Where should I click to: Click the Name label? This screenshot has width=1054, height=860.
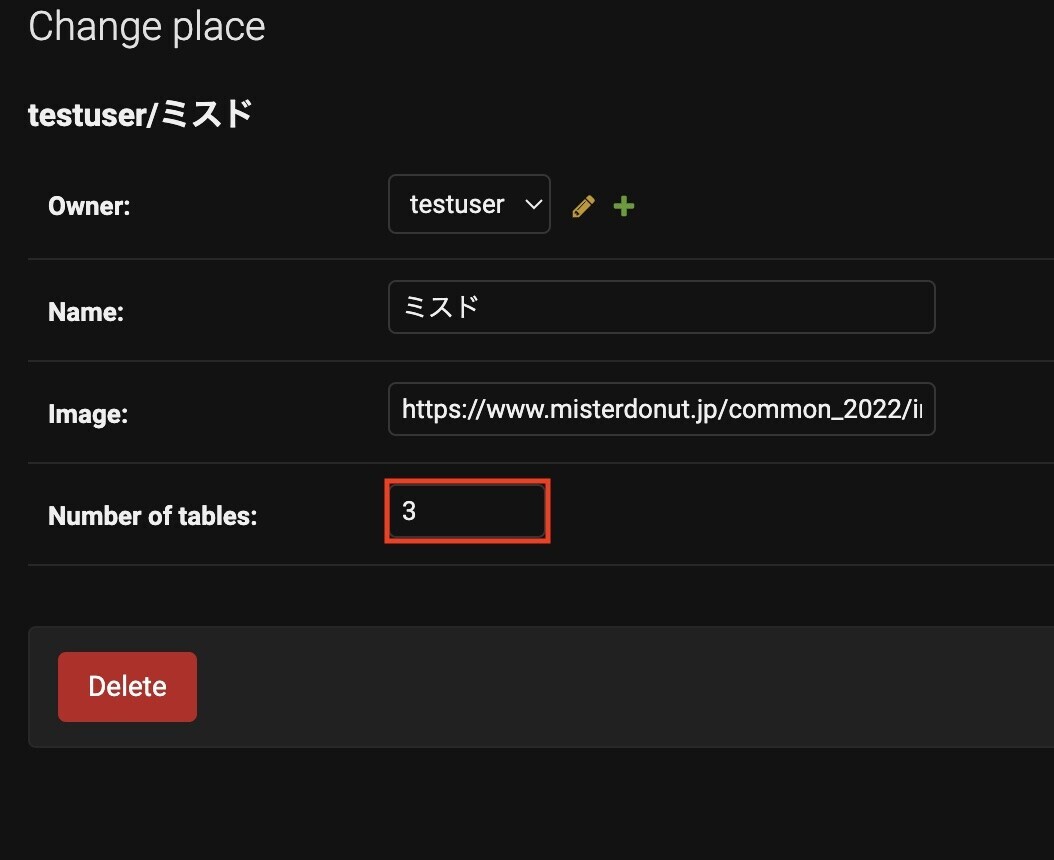(86, 312)
